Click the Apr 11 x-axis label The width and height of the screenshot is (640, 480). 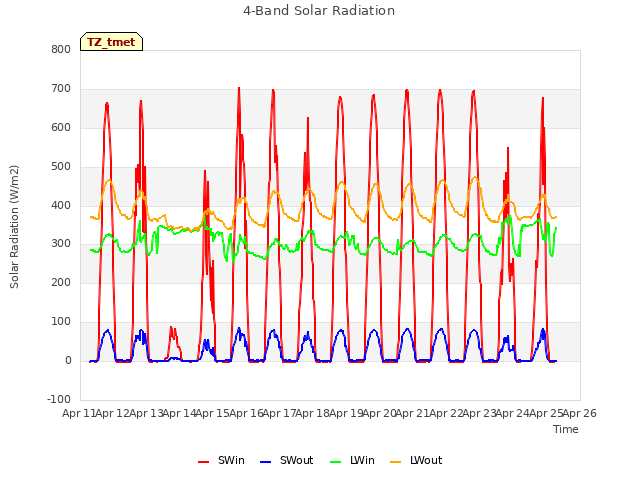click(x=79, y=413)
